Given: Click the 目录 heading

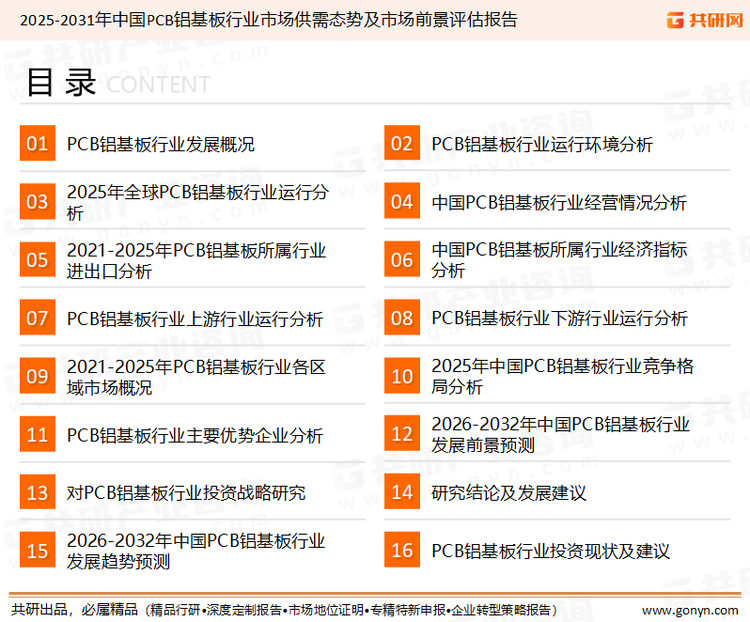Looking at the screenshot, I should (61, 83).
